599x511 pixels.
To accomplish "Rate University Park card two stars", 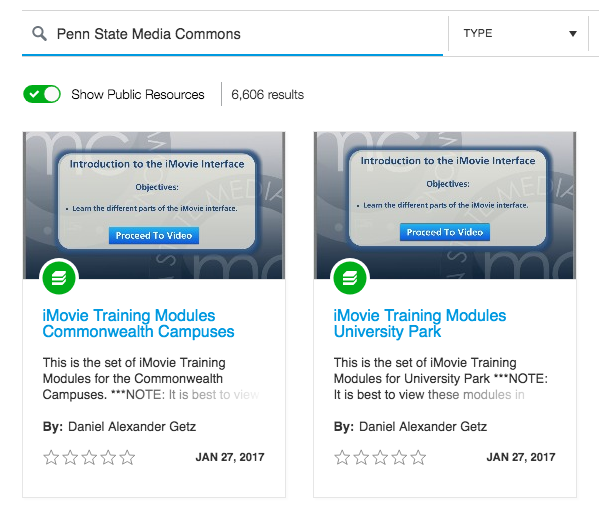I will click(x=361, y=457).
